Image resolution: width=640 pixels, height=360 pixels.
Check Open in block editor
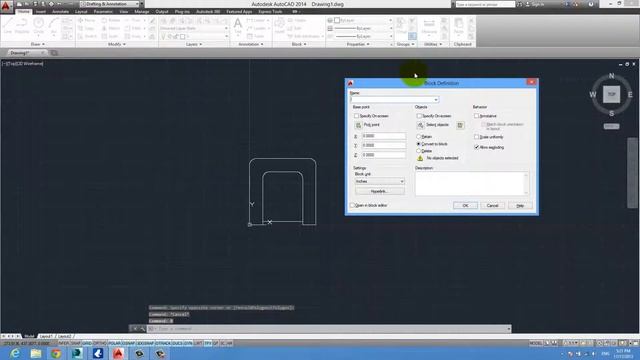coord(352,205)
